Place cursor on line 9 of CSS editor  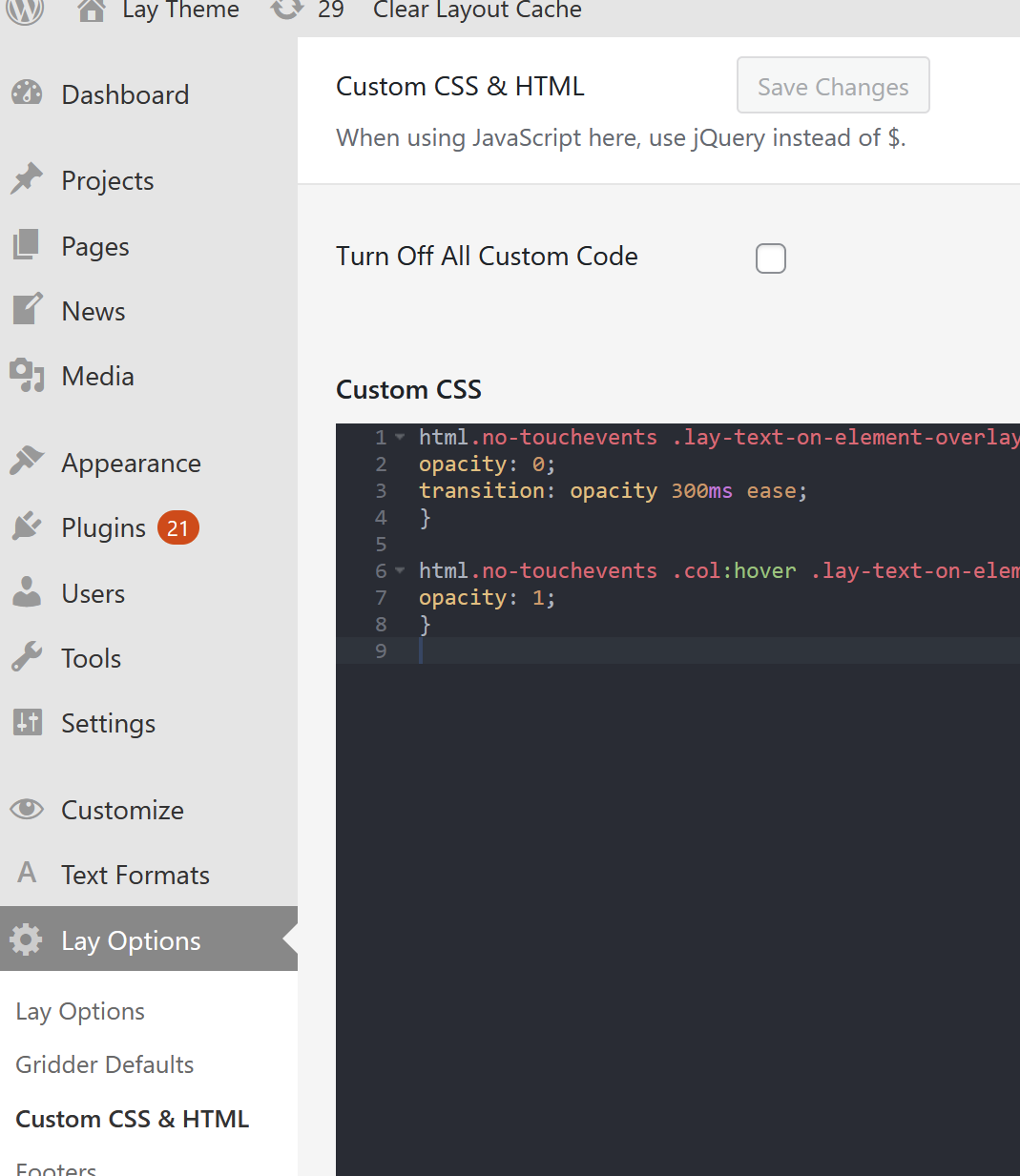(668, 650)
